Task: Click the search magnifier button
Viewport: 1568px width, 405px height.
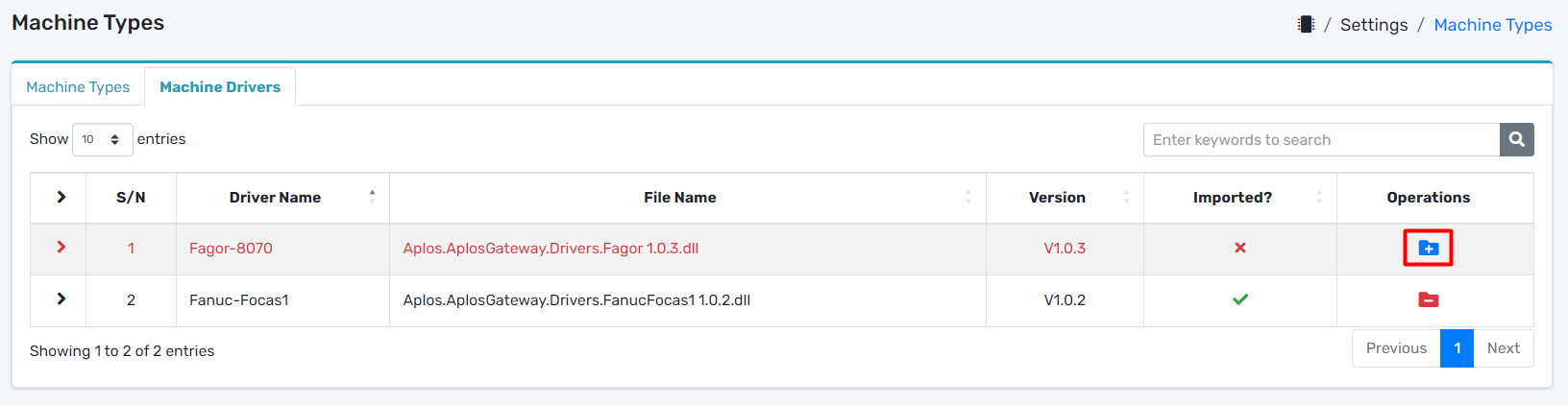Action: pos(1516,140)
